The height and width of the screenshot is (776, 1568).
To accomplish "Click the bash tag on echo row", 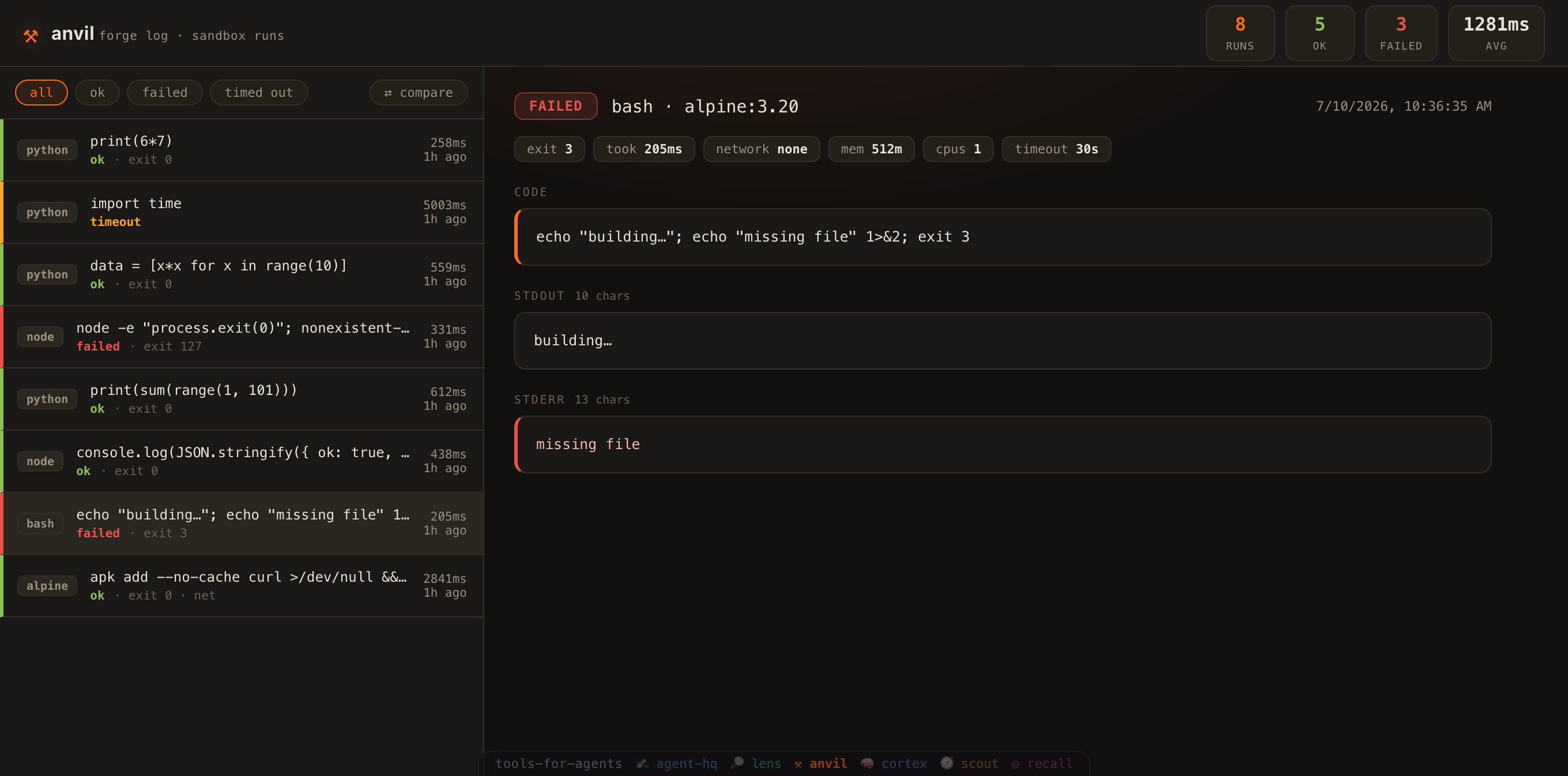I will (40, 523).
